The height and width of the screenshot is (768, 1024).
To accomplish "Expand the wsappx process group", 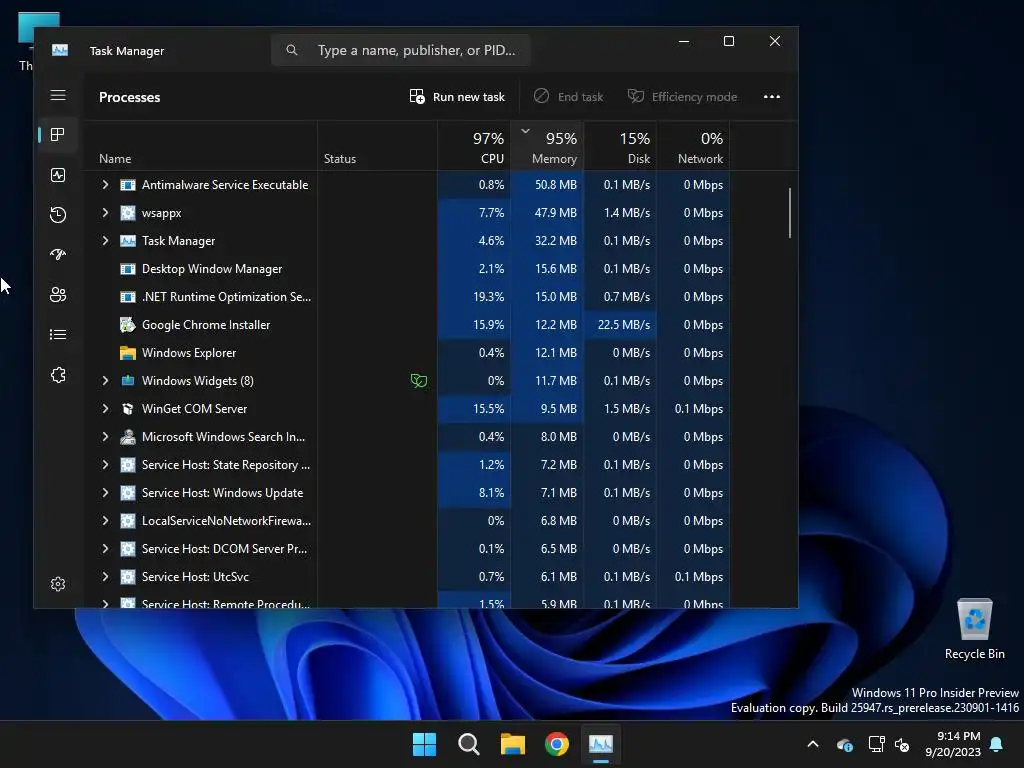I will [105, 213].
